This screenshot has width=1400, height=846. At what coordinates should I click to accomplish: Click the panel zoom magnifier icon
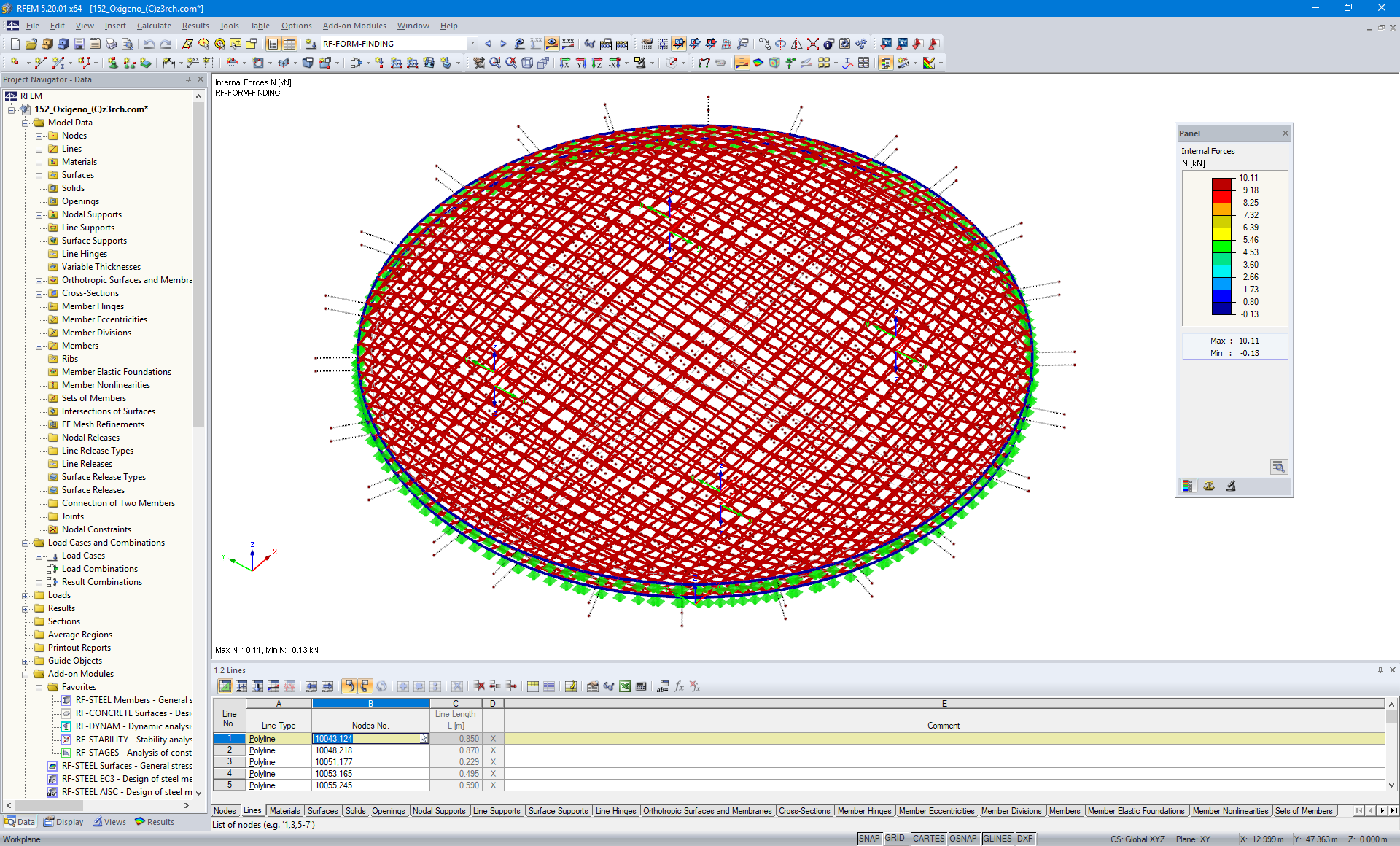pos(1278,467)
